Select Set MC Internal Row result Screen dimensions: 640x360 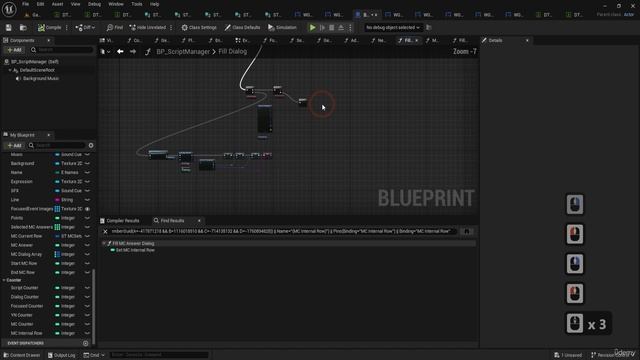click(x=135, y=250)
